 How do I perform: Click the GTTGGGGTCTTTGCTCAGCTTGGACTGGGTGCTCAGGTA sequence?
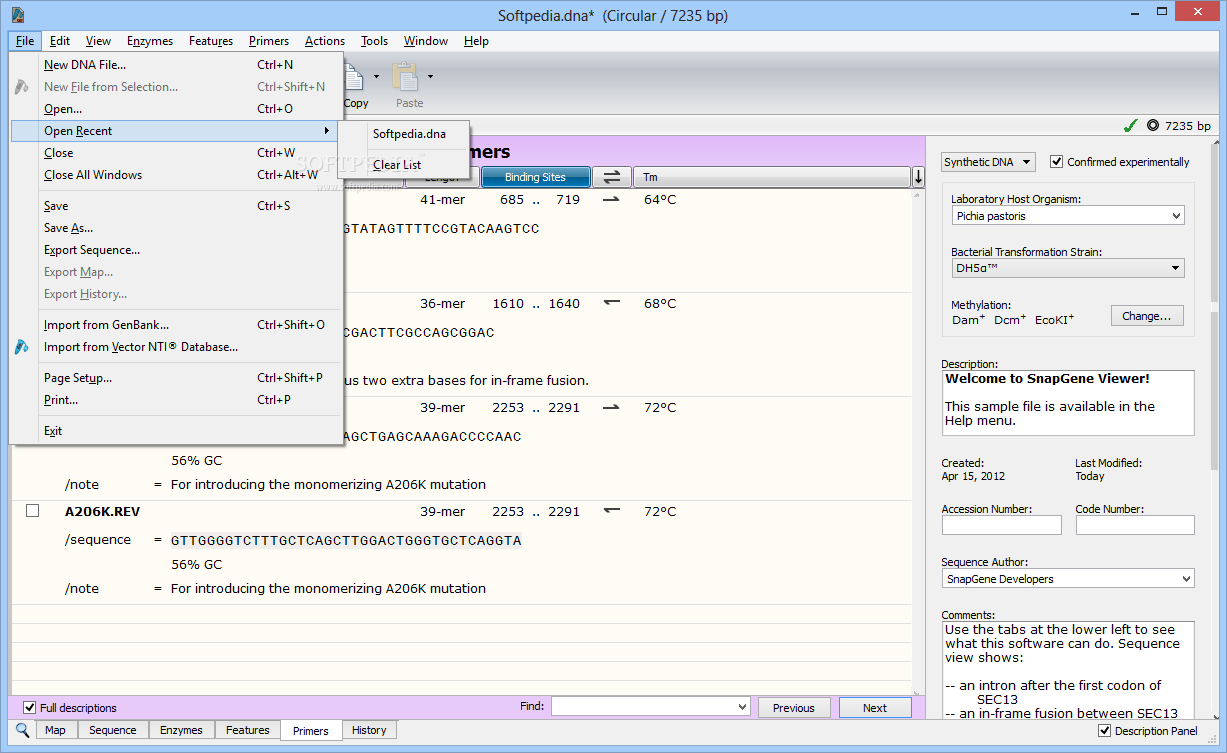(346, 541)
